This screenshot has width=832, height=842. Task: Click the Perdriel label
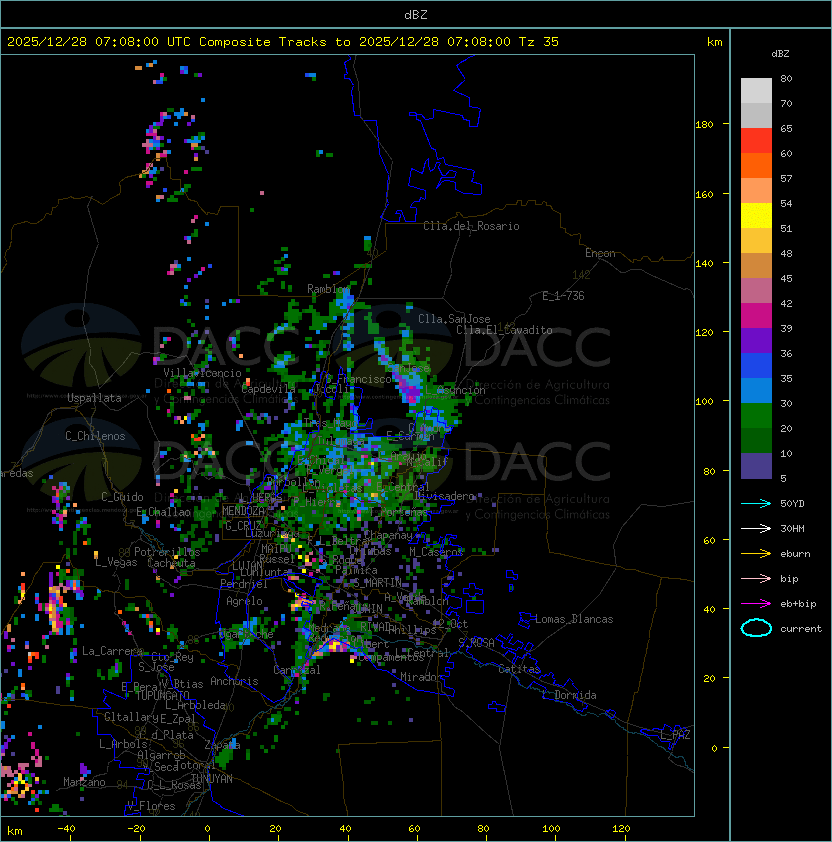click(x=244, y=584)
